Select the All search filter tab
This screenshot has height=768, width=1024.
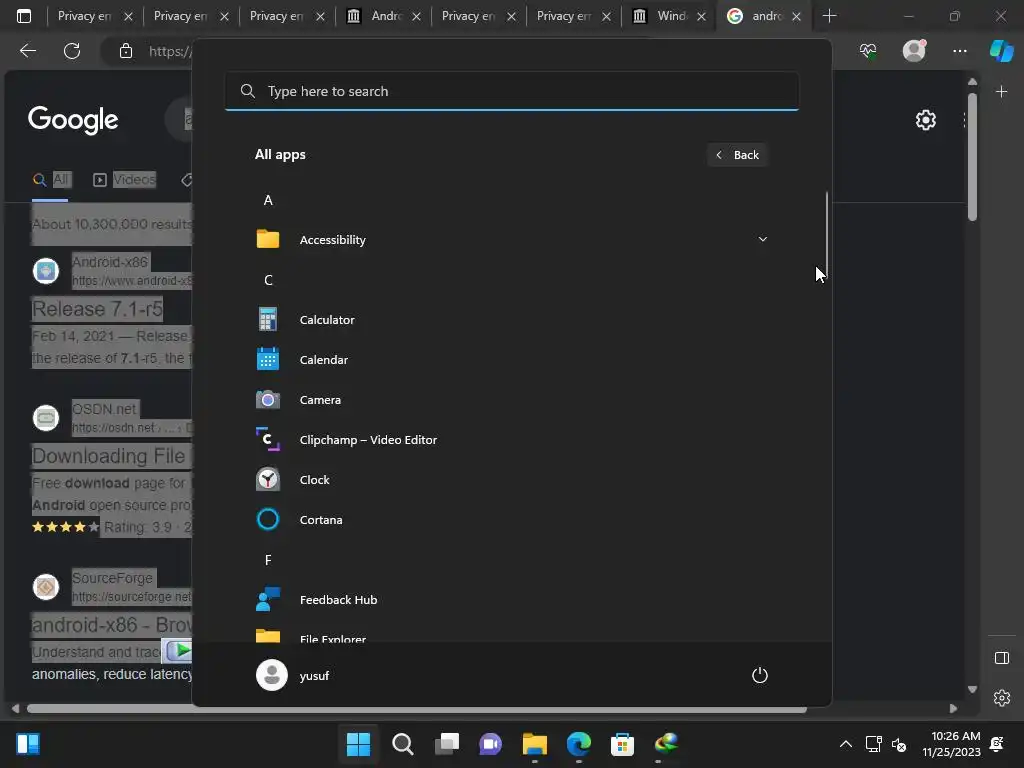(x=51, y=180)
